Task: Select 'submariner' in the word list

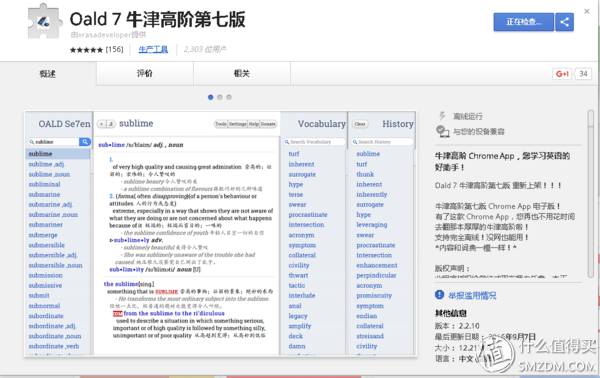Action: point(46,225)
